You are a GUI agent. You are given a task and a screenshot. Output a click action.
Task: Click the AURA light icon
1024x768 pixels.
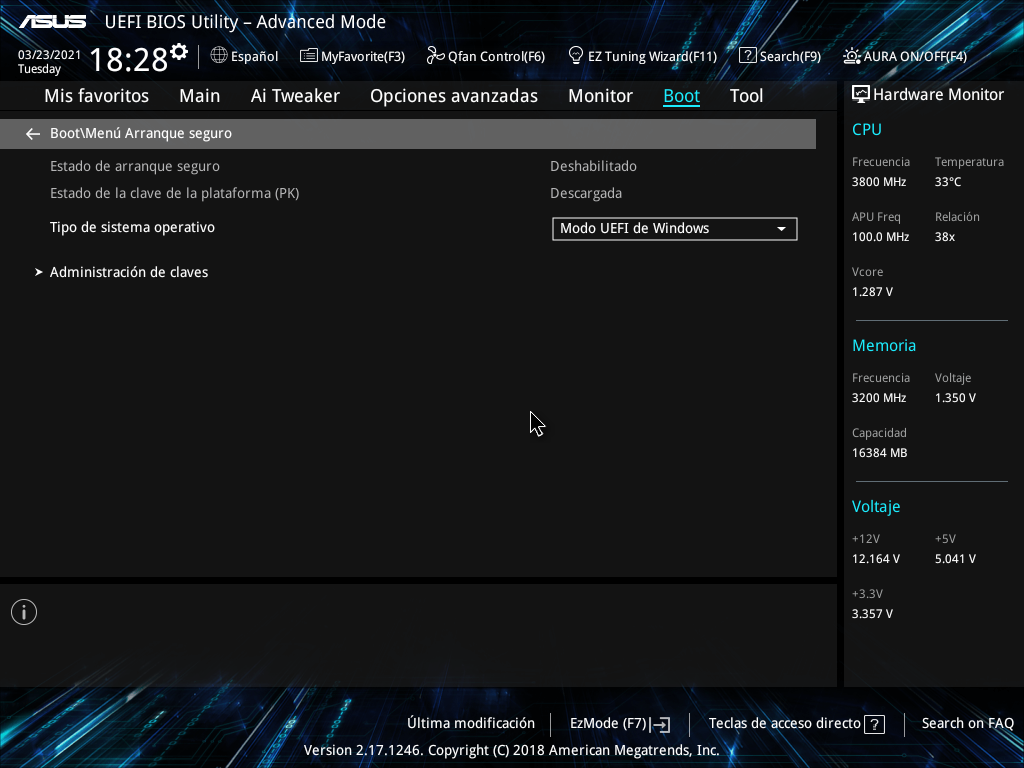click(x=852, y=56)
